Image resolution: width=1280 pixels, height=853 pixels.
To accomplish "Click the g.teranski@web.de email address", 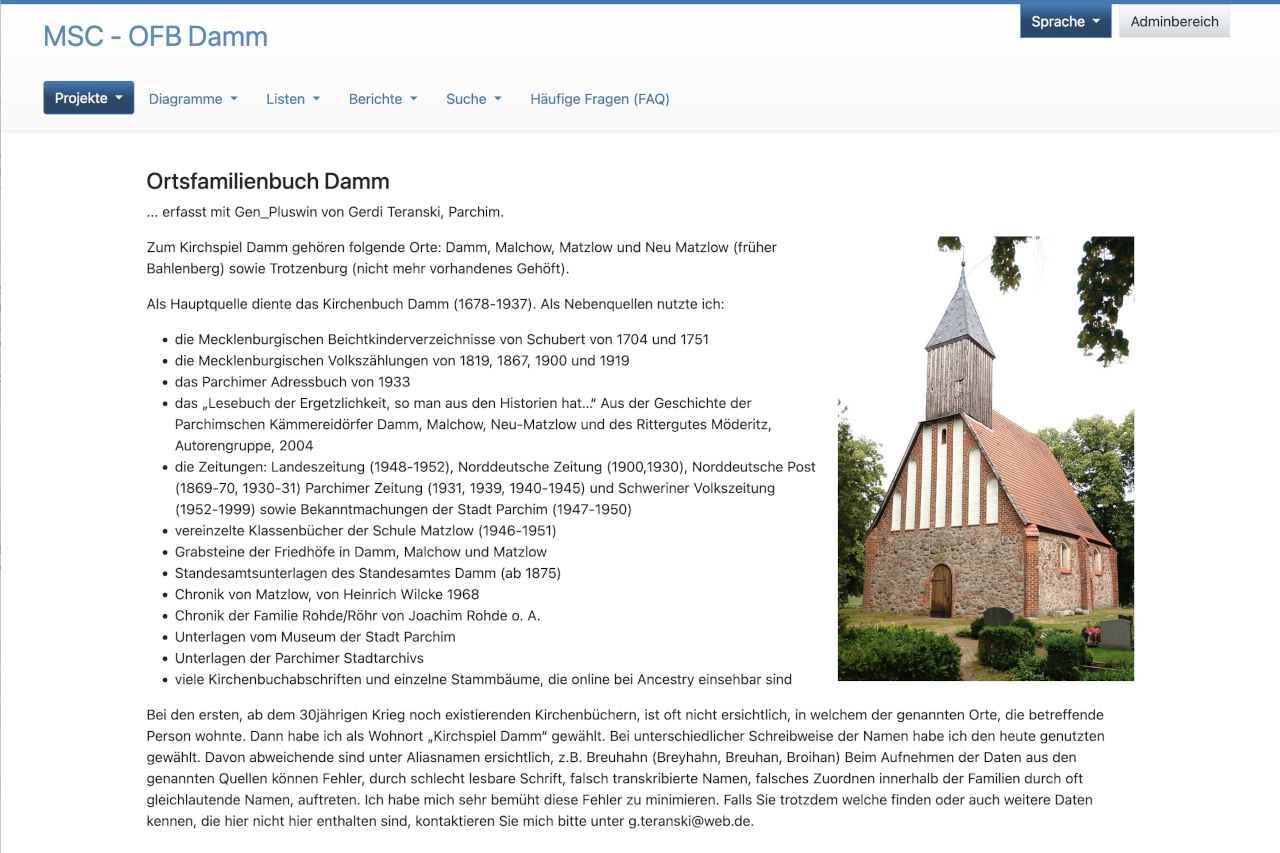I will click(689, 821).
